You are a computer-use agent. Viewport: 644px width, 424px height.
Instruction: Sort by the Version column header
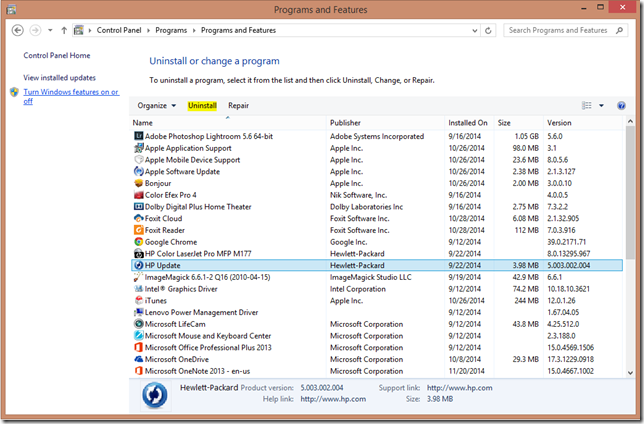[559, 123]
